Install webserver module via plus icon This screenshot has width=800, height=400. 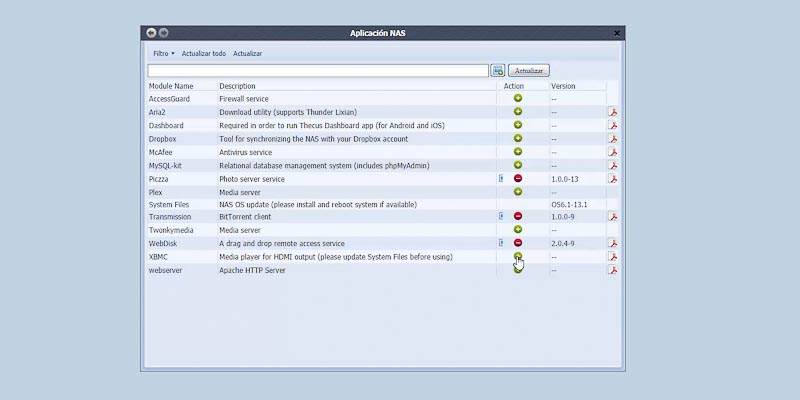pos(518,269)
